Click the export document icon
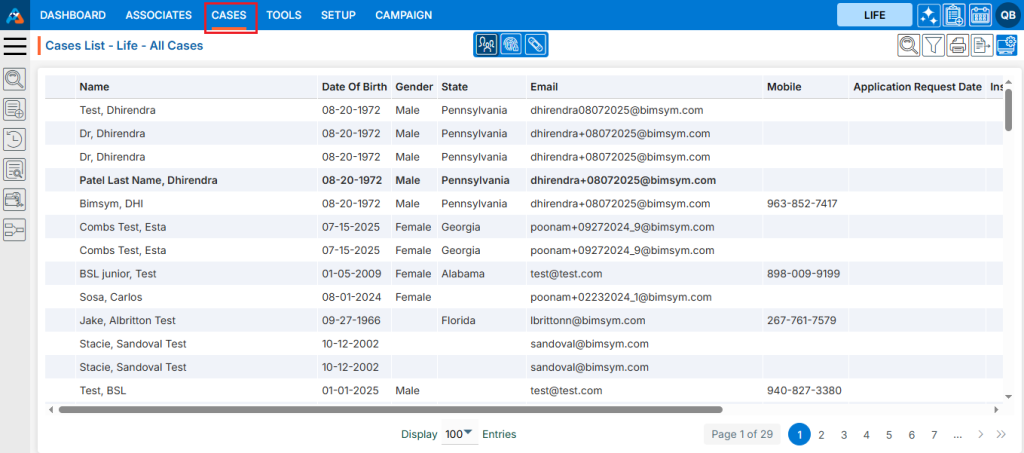1024x453 pixels. click(x=982, y=45)
